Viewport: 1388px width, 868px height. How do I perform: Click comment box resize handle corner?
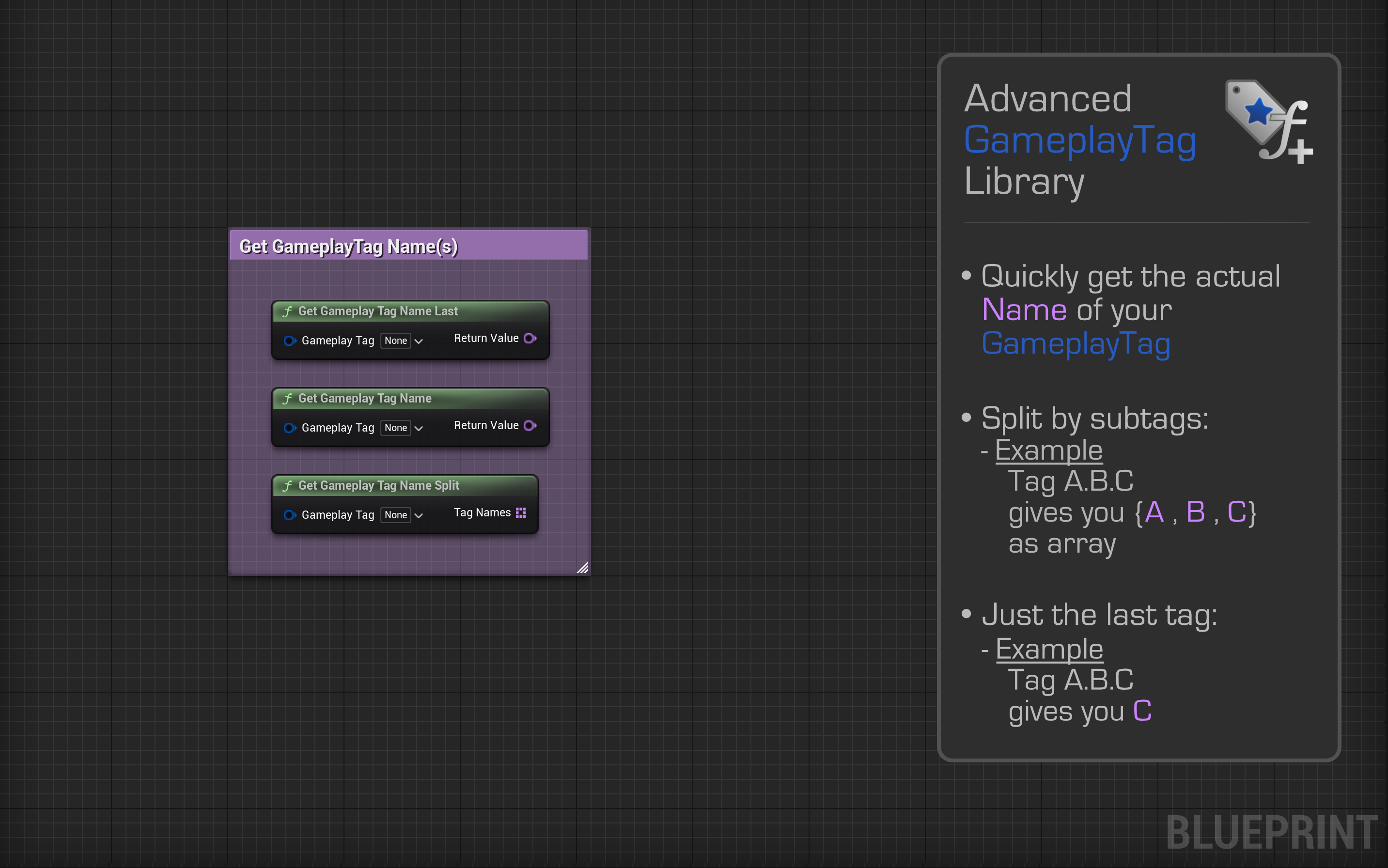583,568
